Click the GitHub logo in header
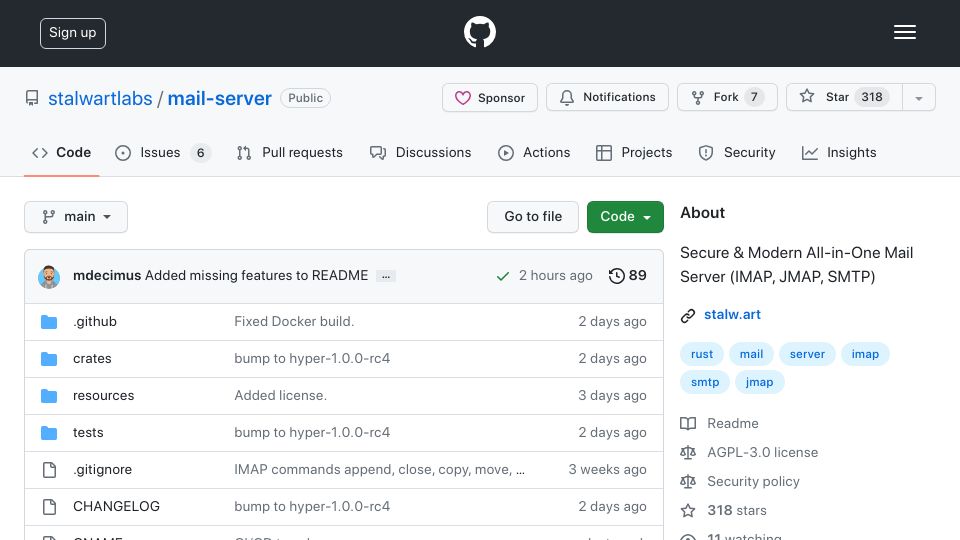 pos(479,32)
